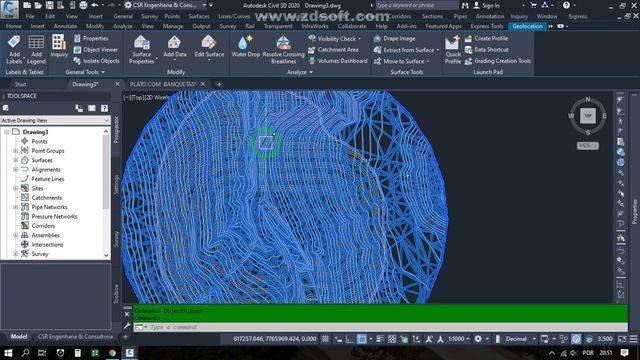Click the wrench customize icon beside command line
The image size is (640, 360).
127,326
